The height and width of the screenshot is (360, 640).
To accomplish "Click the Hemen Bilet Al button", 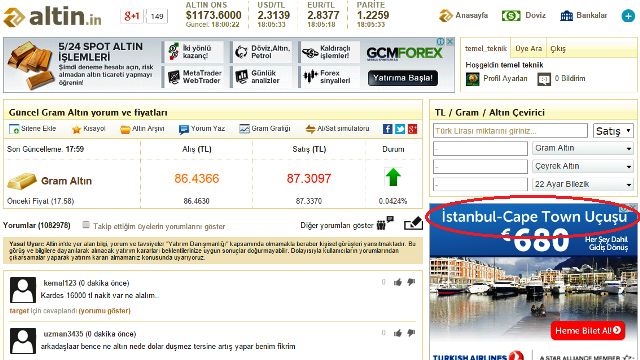I will tap(587, 331).
